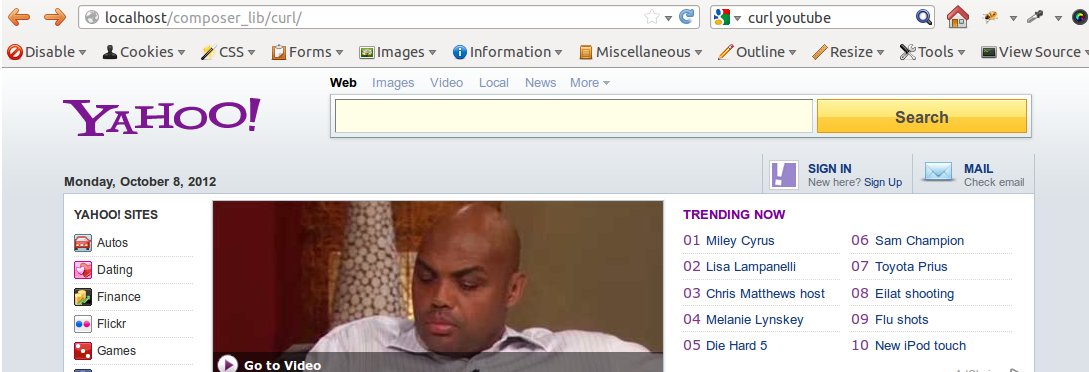The image size is (1089, 372).
Task: Open Information menu in developer toolbar
Action: click(508, 52)
